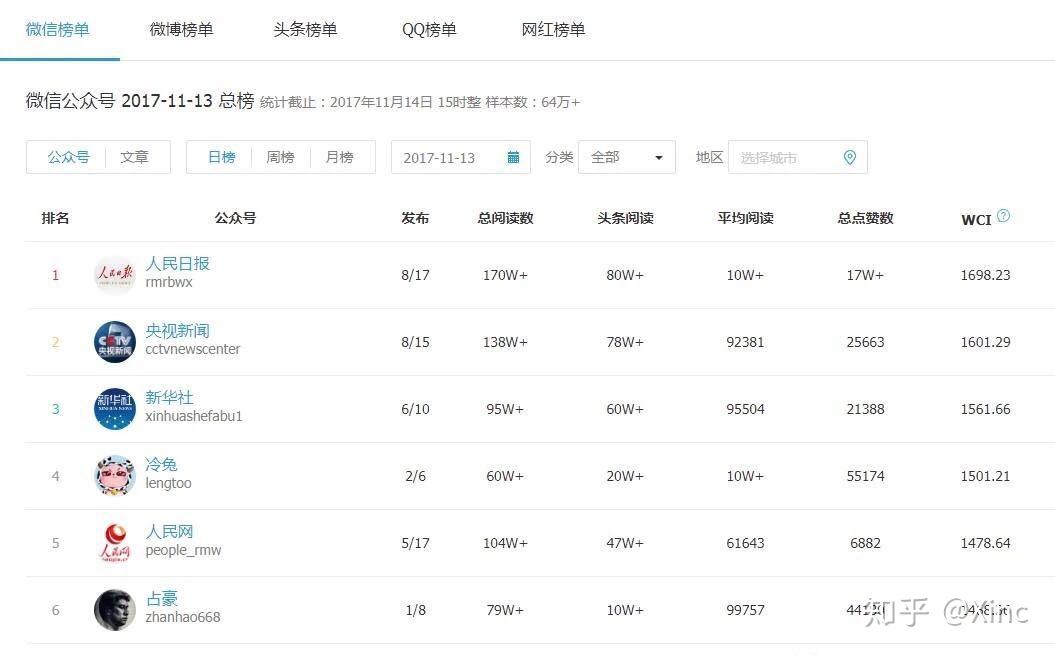Screen dimensions: 1055x655
Task: Switch to 文章 view toggle
Action: point(134,157)
